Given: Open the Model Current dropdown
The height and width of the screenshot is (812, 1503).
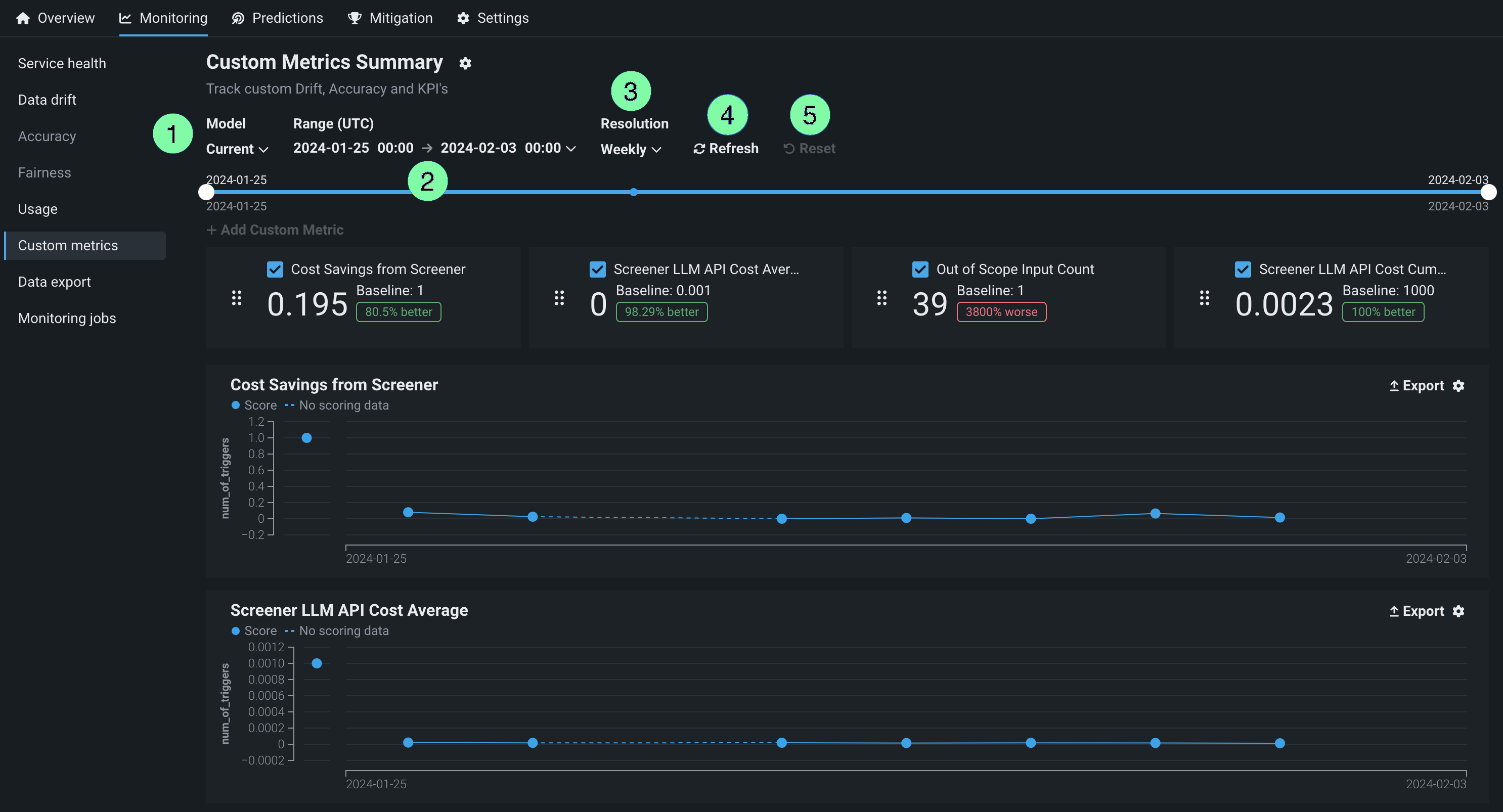Looking at the screenshot, I should (x=237, y=149).
